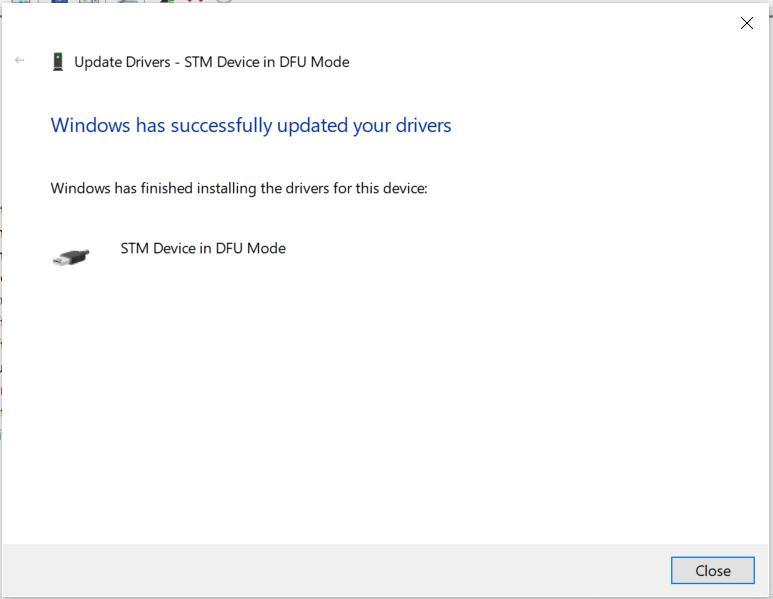Screen dimensions: 773x599
Task: Click the Close button
Action: (x=712, y=570)
